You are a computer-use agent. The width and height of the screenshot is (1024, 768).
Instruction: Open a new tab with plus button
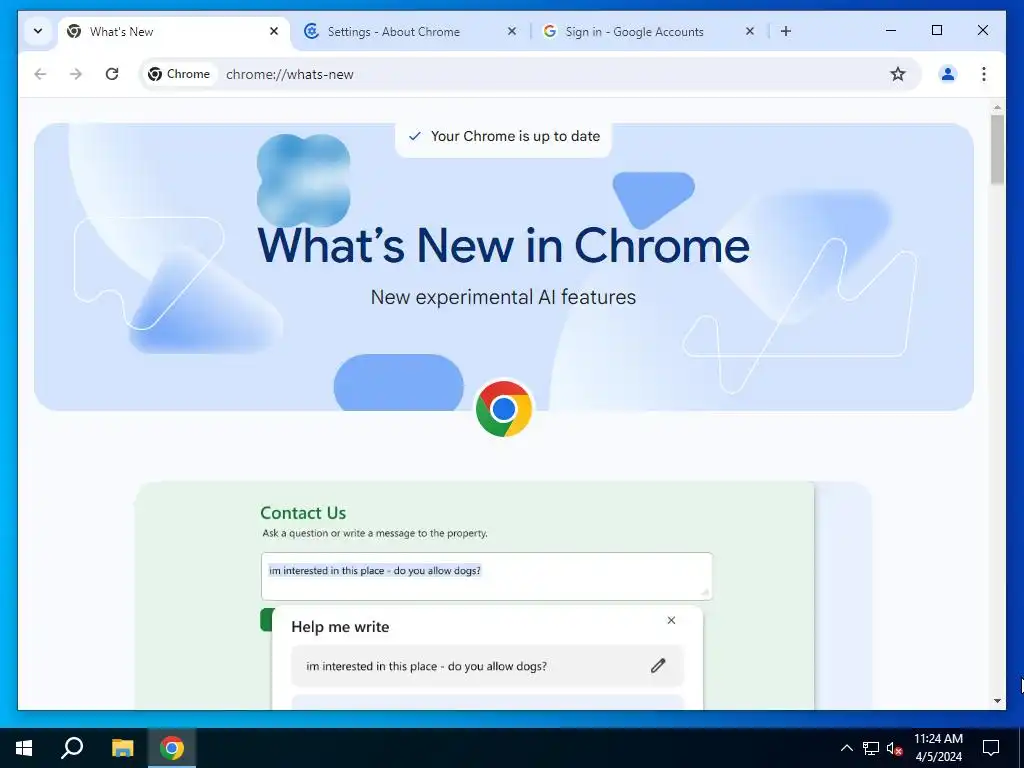click(x=786, y=31)
